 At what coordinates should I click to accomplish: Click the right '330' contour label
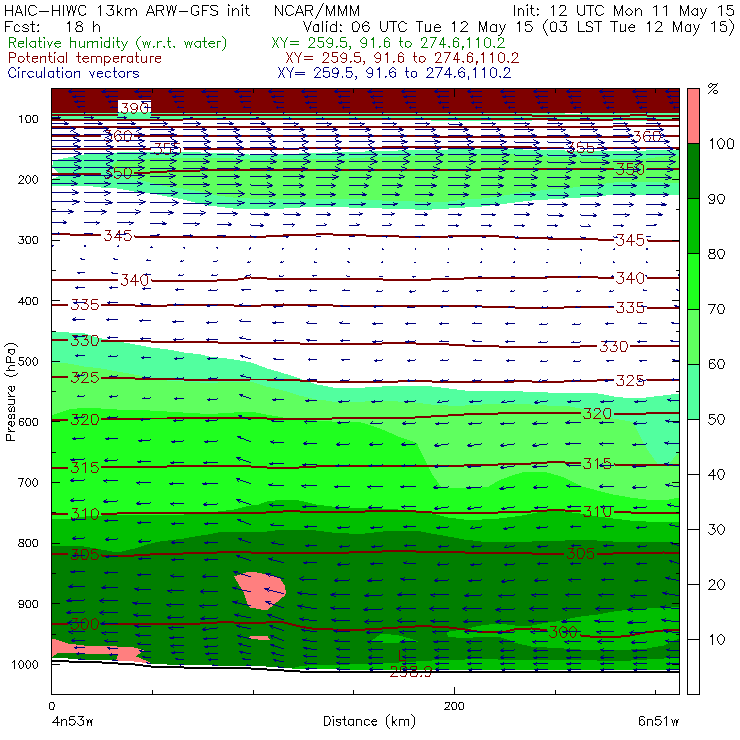coord(614,347)
